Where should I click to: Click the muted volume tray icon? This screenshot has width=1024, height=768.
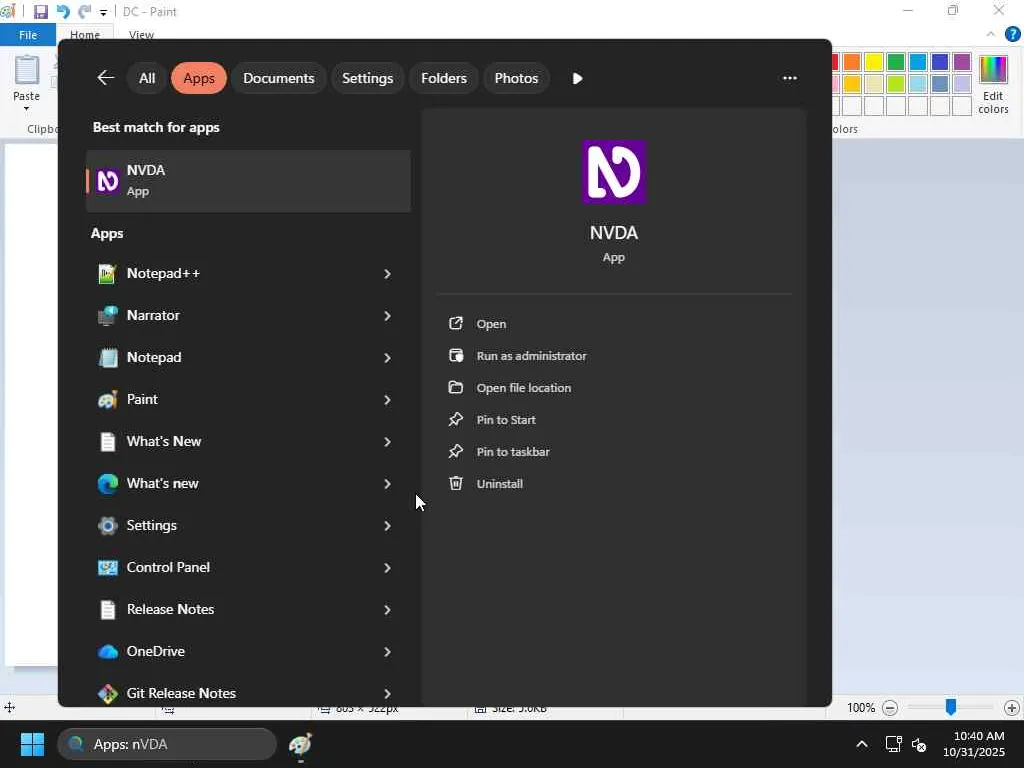[x=919, y=744]
